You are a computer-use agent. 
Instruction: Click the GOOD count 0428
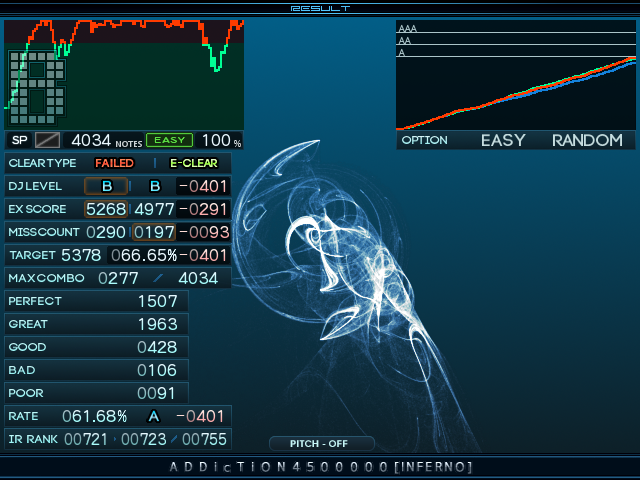pyautogui.click(x=157, y=347)
